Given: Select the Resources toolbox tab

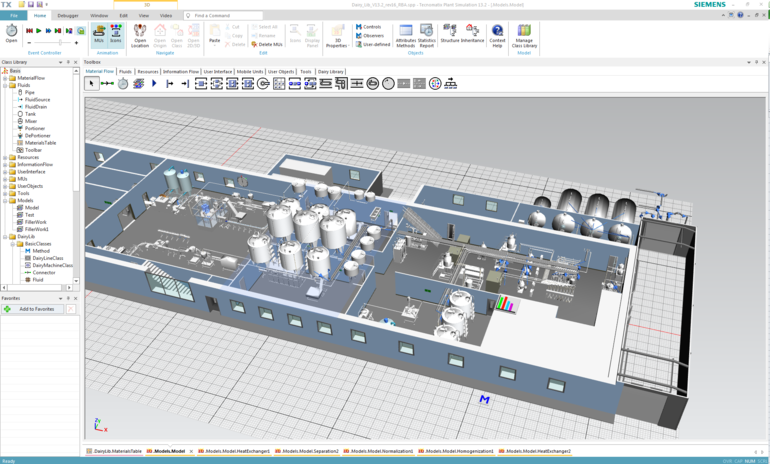Looking at the screenshot, I should (148, 72).
